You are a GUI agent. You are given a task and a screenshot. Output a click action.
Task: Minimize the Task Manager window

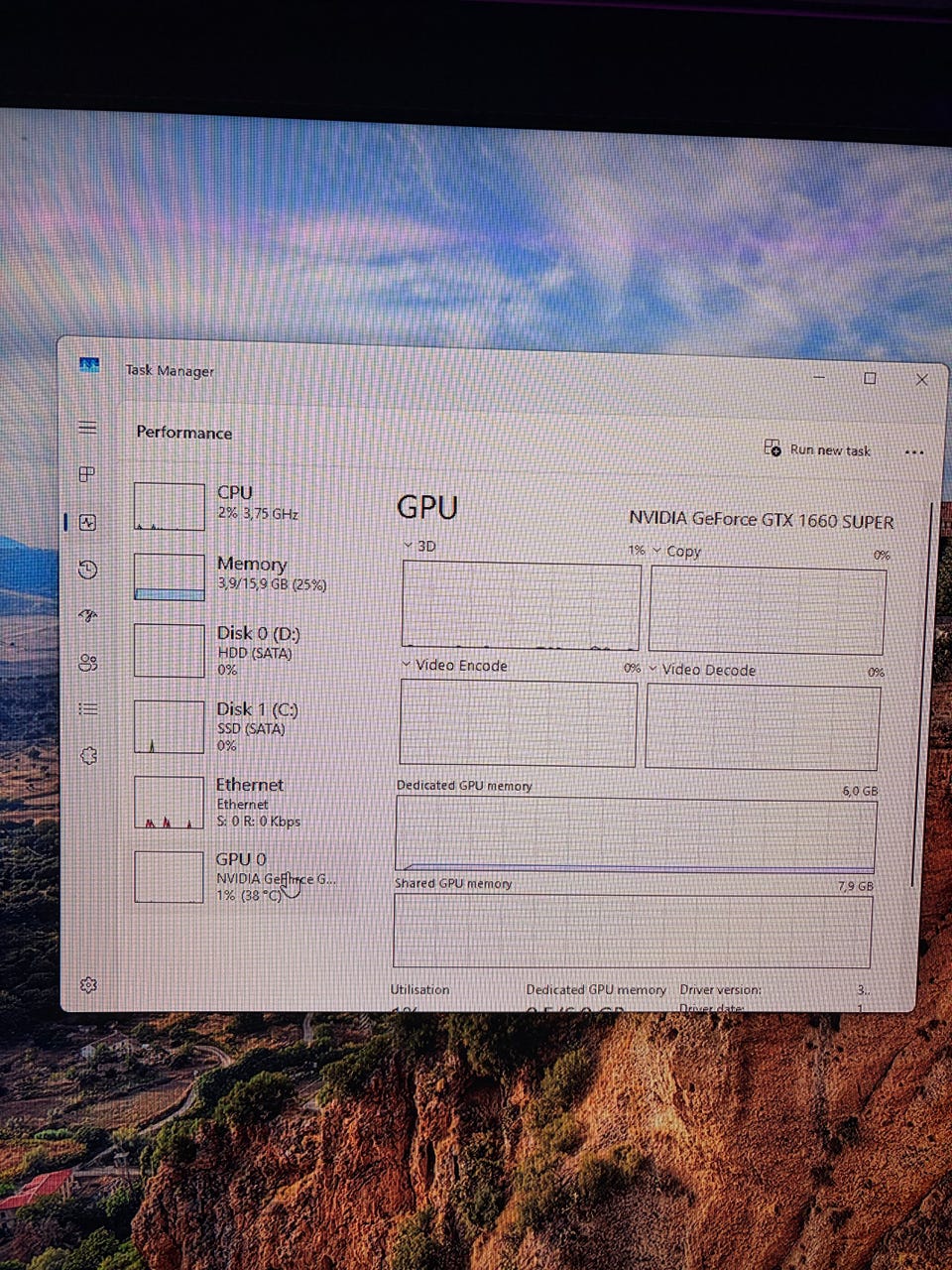(x=820, y=377)
